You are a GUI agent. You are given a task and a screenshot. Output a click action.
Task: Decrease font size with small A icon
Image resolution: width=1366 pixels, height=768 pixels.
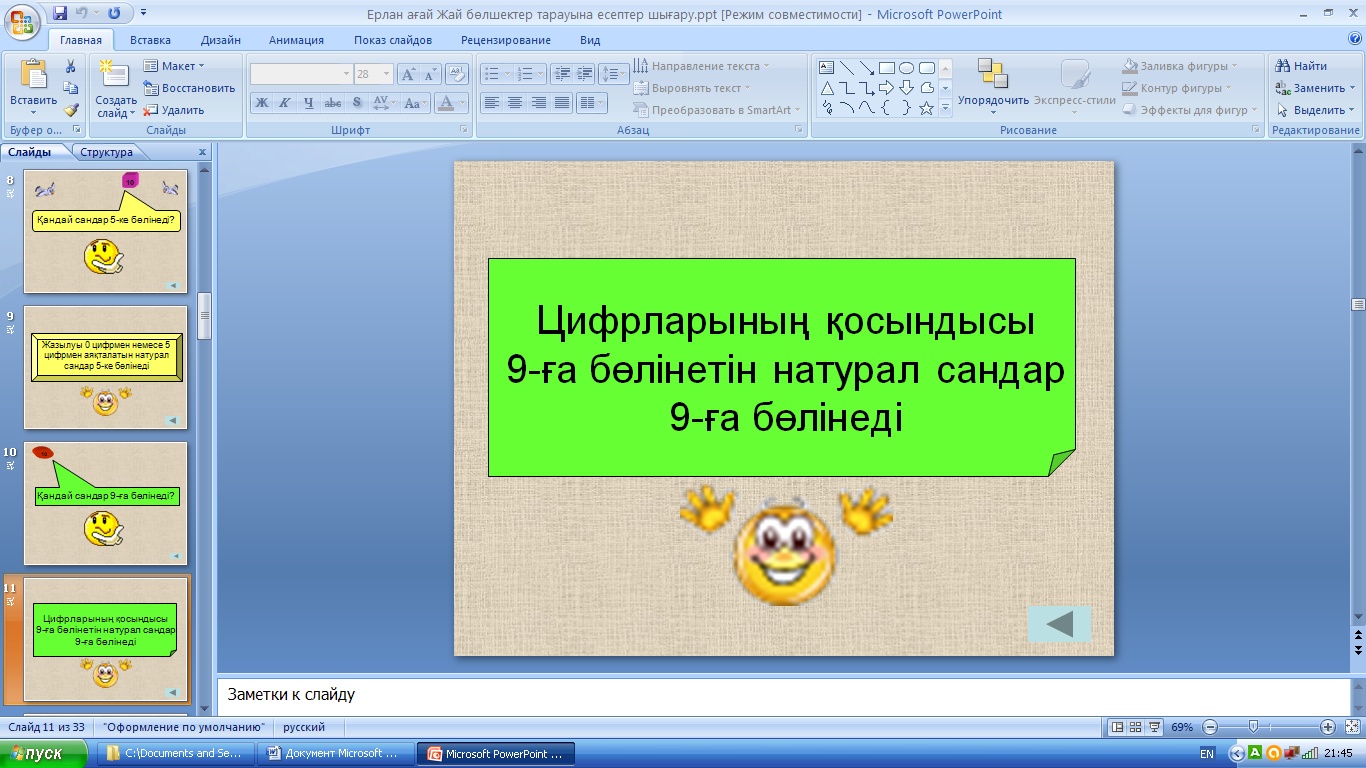430,74
